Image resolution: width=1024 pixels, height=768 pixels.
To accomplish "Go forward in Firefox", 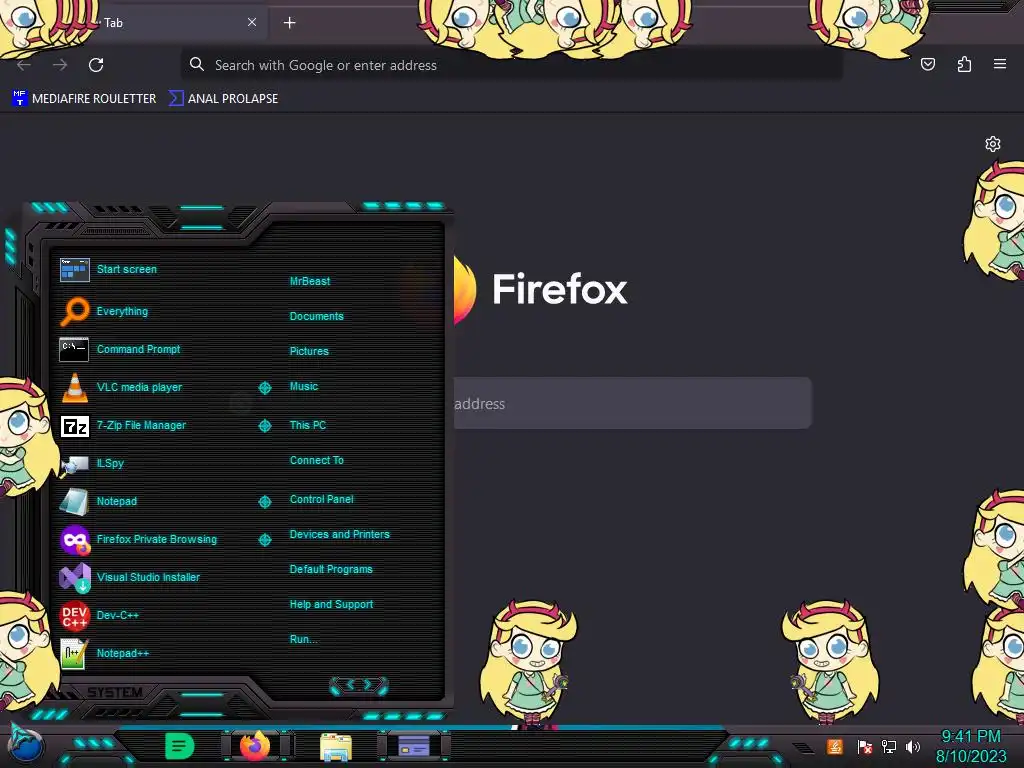I will [60, 65].
